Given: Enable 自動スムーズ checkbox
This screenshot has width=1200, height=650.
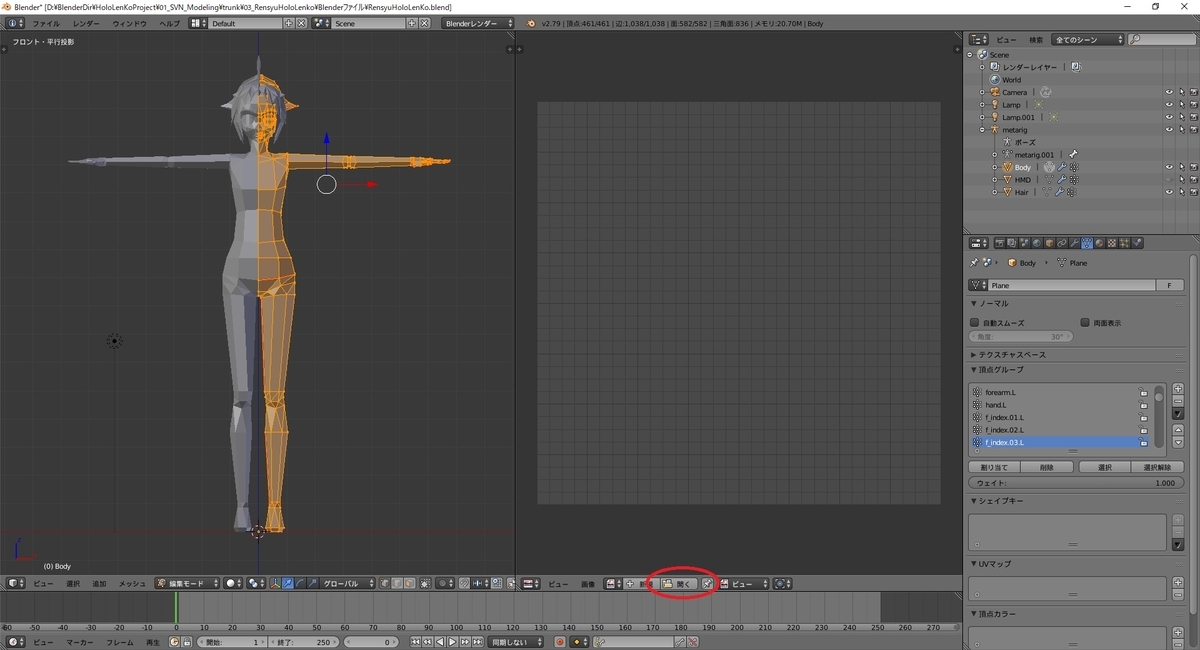Looking at the screenshot, I should (975, 323).
